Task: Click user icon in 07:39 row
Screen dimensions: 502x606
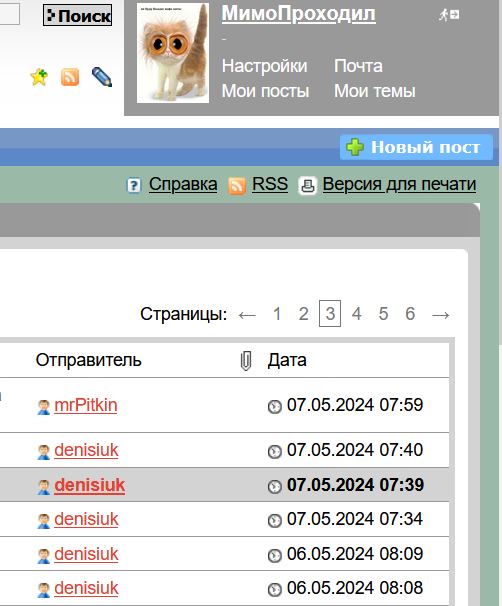Action: (44, 487)
